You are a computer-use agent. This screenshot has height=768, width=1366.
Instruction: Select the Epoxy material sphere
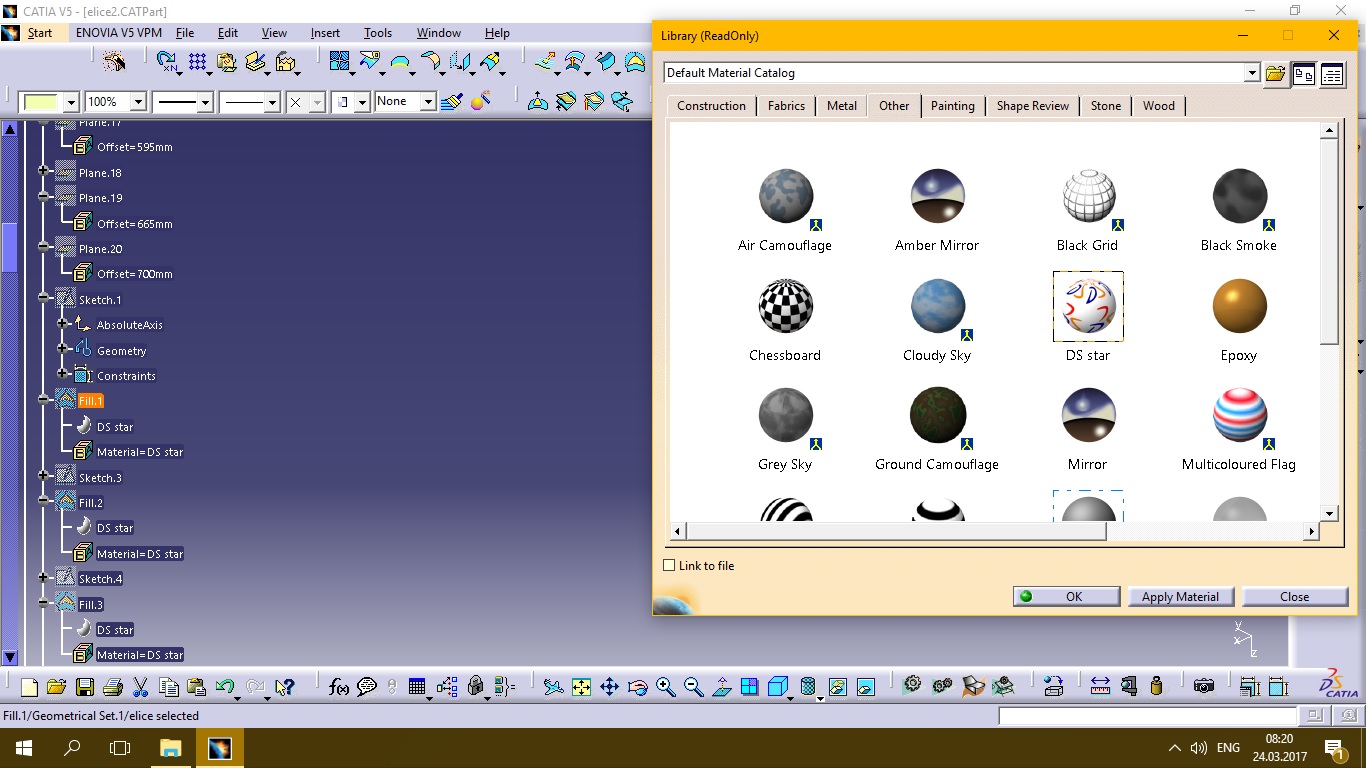click(1239, 306)
